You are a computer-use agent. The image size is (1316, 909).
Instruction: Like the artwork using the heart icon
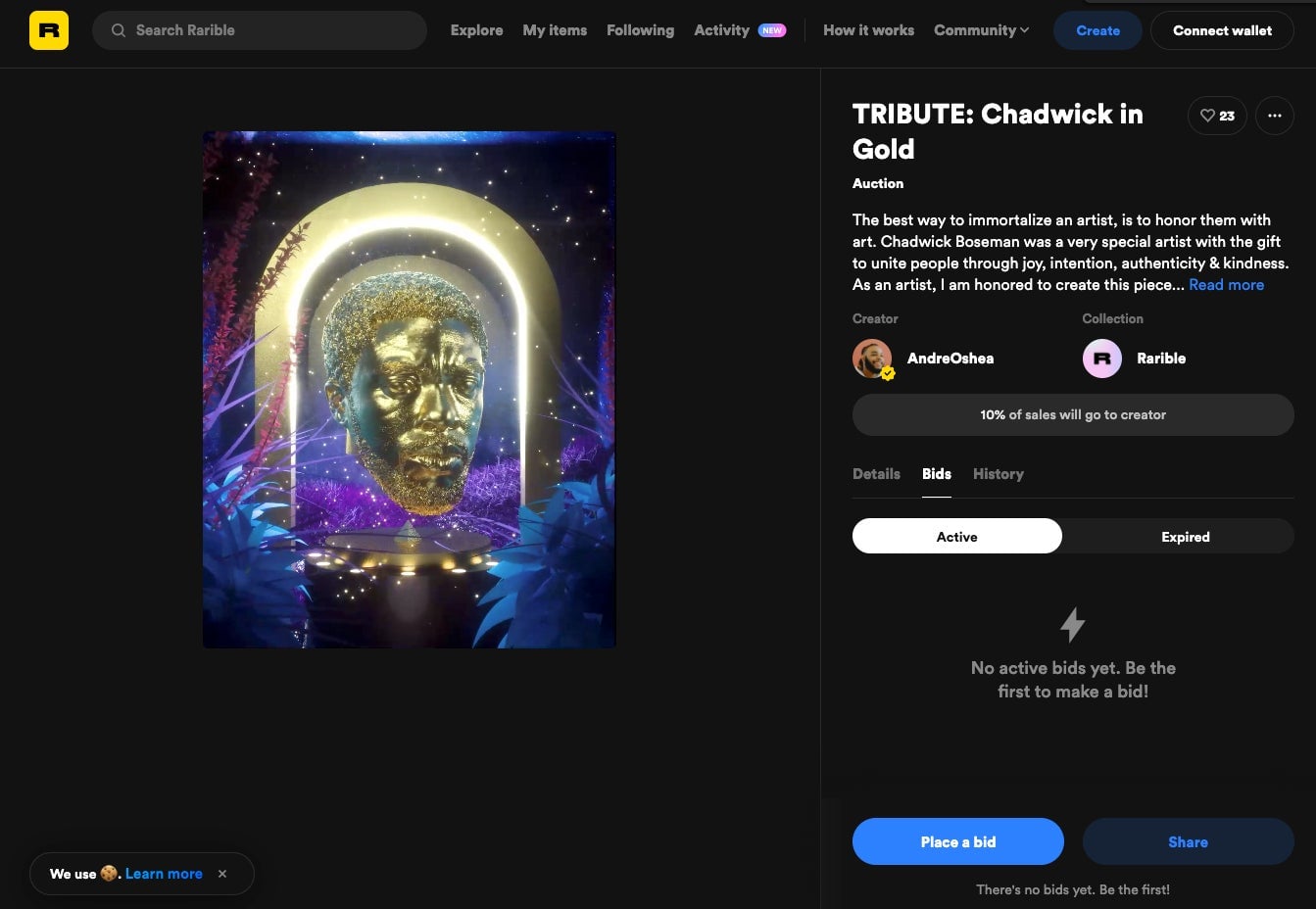click(1207, 116)
